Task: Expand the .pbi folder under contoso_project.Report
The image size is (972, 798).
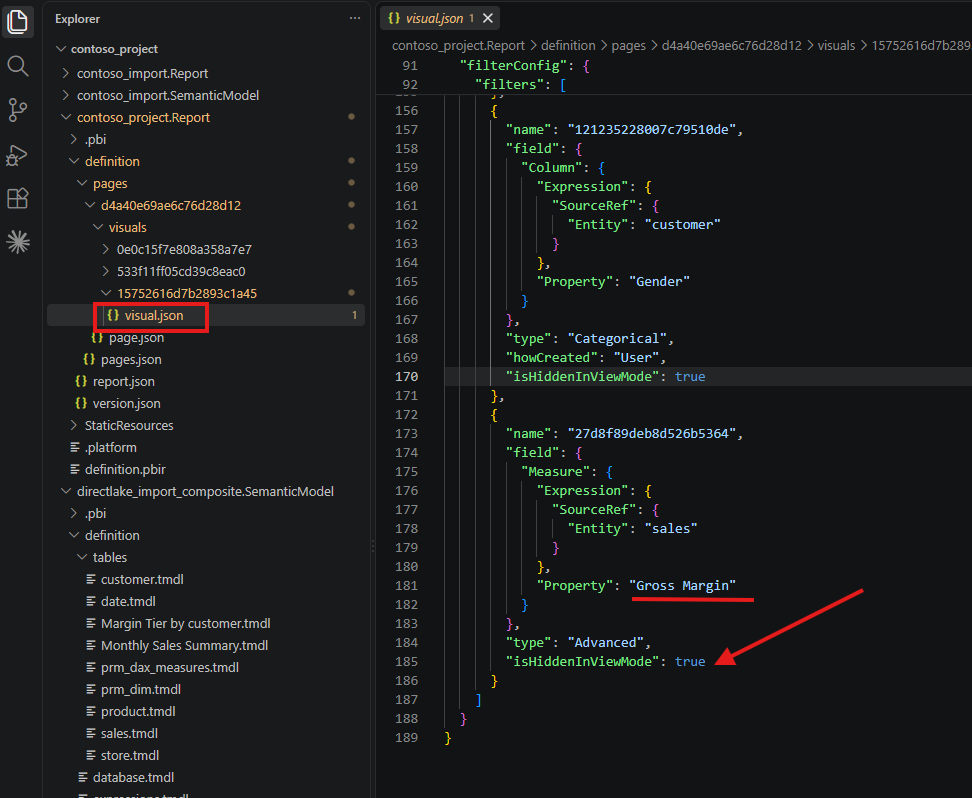Action: [95, 140]
